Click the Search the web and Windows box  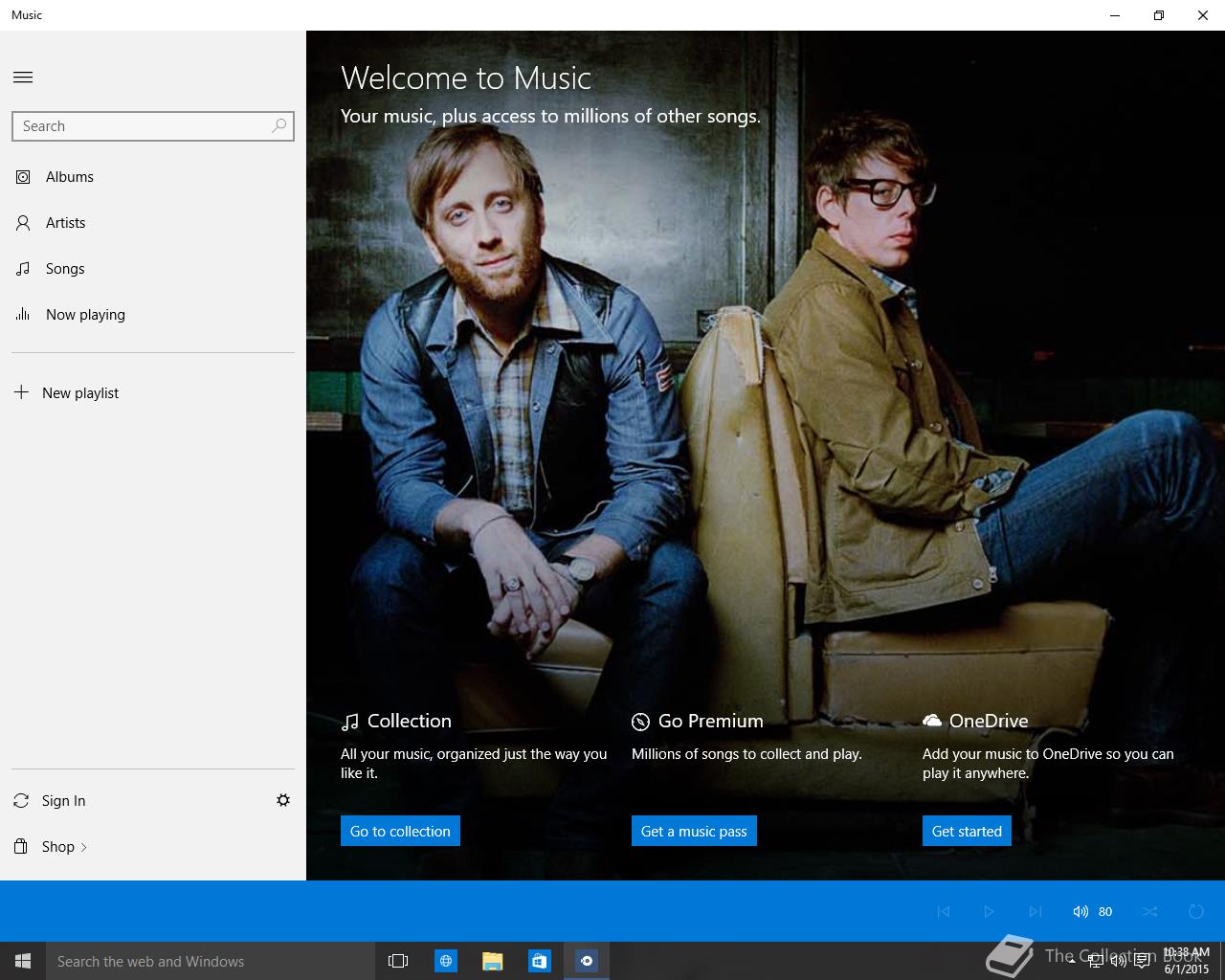pyautogui.click(x=210, y=961)
